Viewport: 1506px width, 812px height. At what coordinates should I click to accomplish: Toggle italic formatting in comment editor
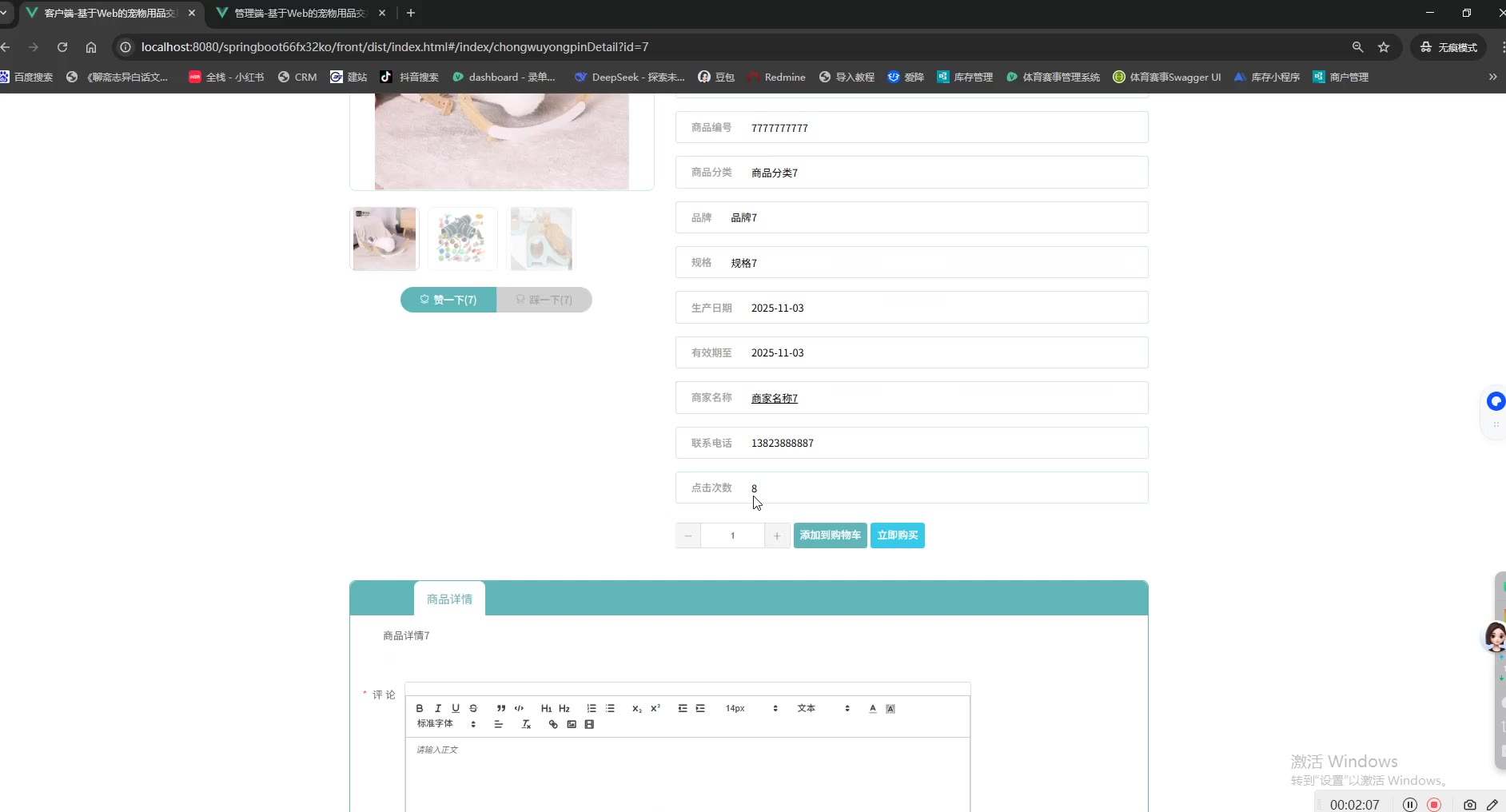(x=438, y=708)
